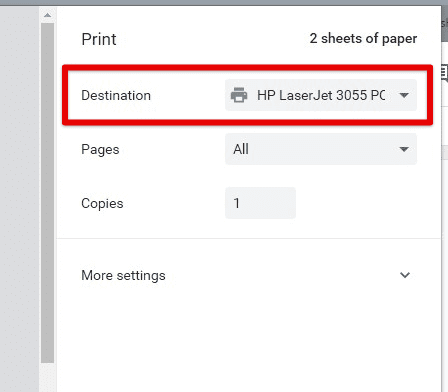
Task: Click the Copies number field
Action: pyautogui.click(x=260, y=203)
